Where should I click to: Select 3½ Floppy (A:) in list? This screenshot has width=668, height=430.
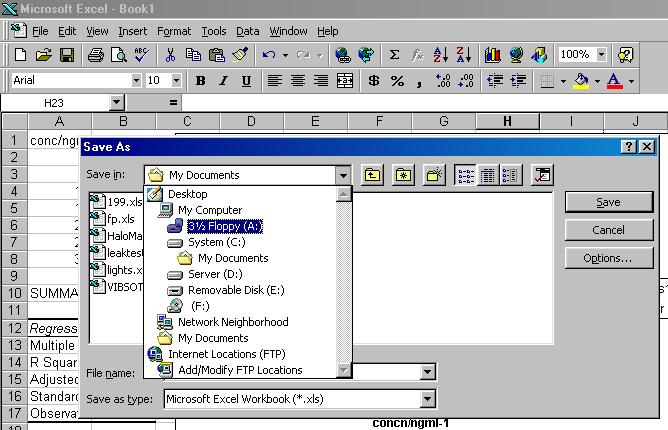point(225,226)
